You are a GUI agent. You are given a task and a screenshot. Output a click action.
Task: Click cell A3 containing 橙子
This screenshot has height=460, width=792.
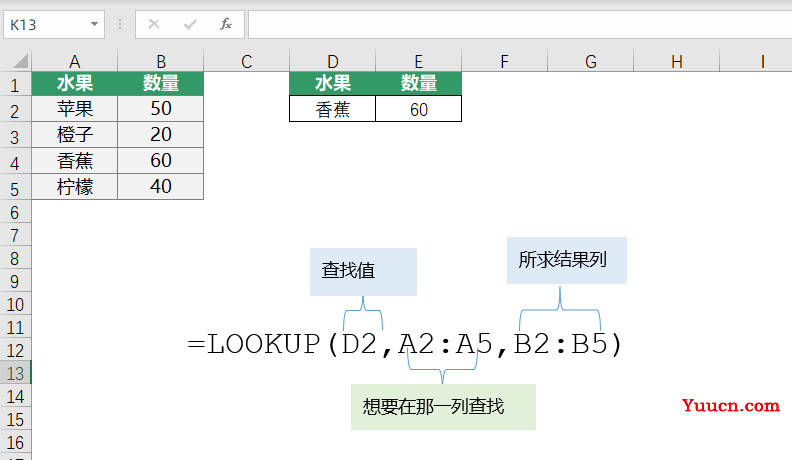75,135
